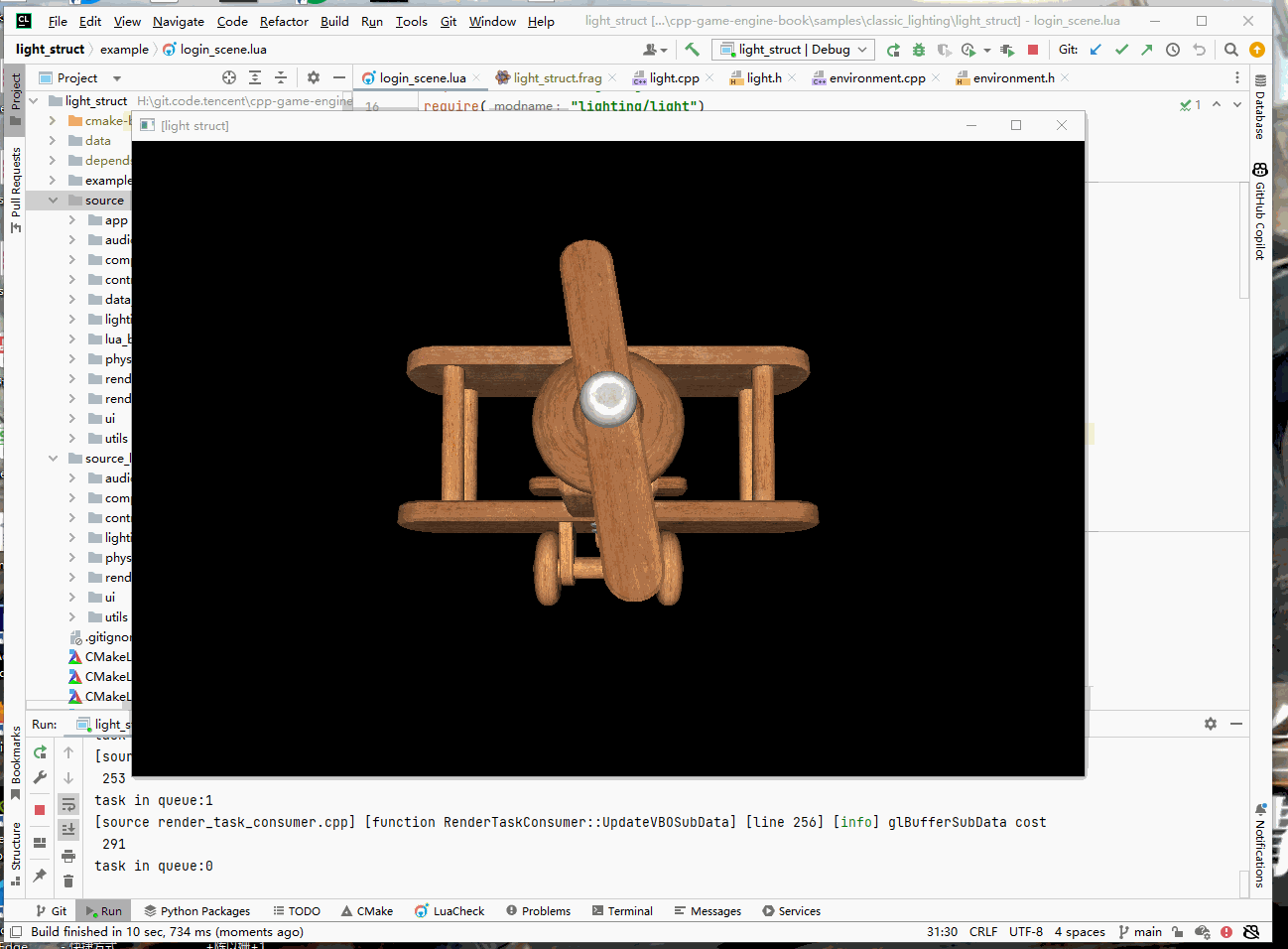Open the Problems tool window
This screenshot has height=949, width=1288.
538,911
